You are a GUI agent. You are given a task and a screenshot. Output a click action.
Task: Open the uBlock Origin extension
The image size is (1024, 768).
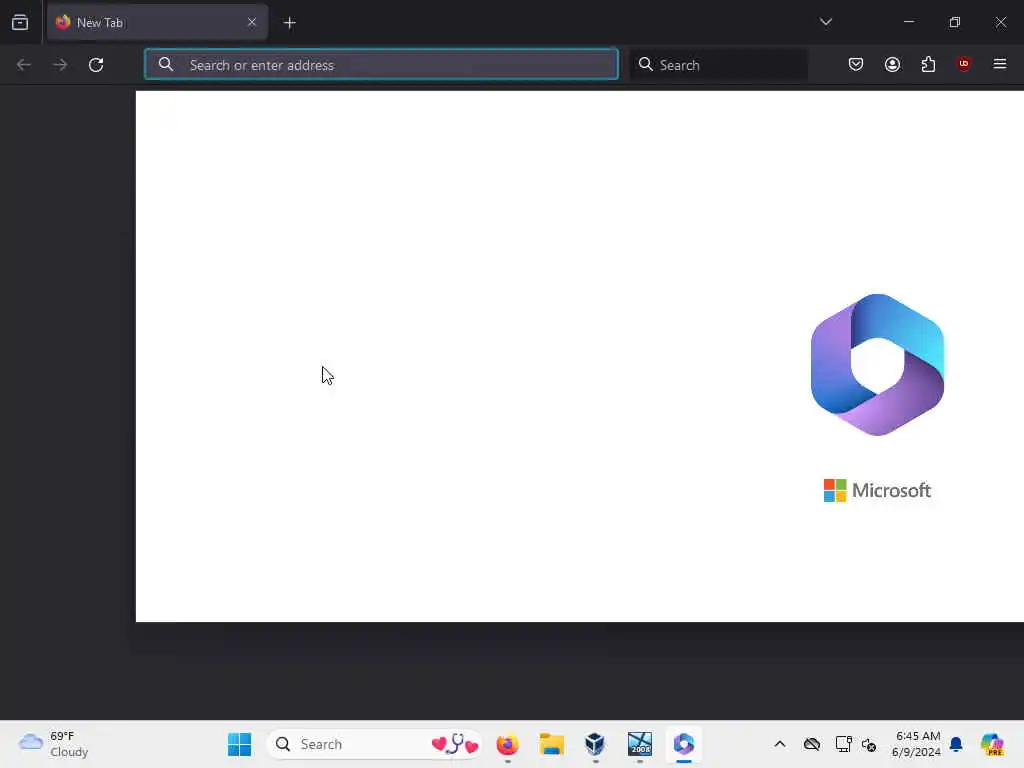point(963,63)
